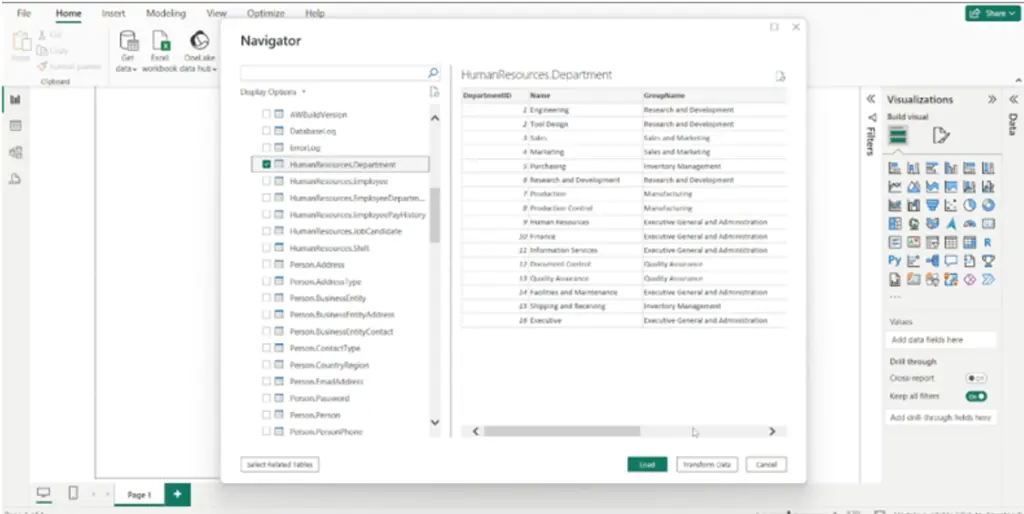The width and height of the screenshot is (1024, 514).
Task: Choose the Azure map arrow visual
Action: tap(951, 224)
